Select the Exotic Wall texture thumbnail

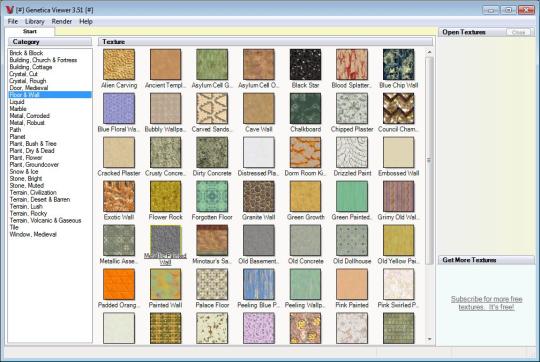tap(119, 196)
